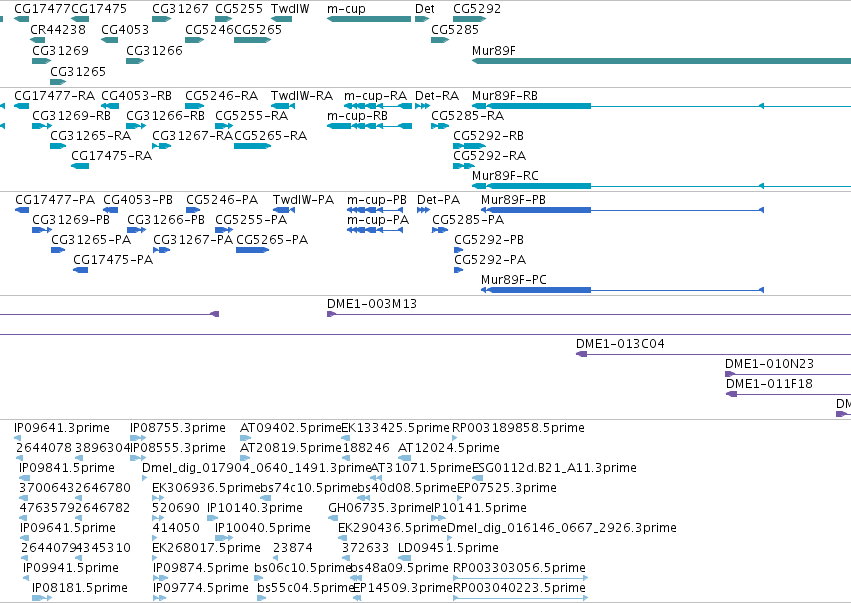Select the m-cup gene bar
This screenshot has height=603, width=851.
369,19
